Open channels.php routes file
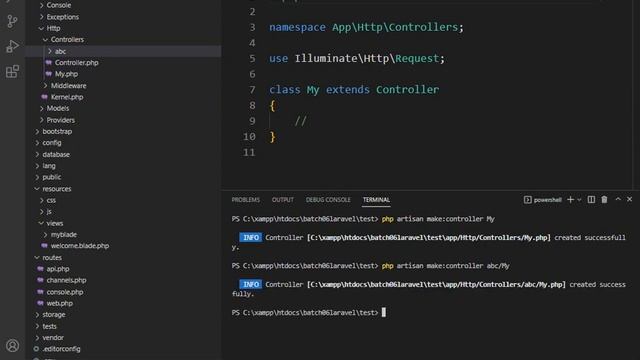The height and width of the screenshot is (360, 640). (67, 280)
